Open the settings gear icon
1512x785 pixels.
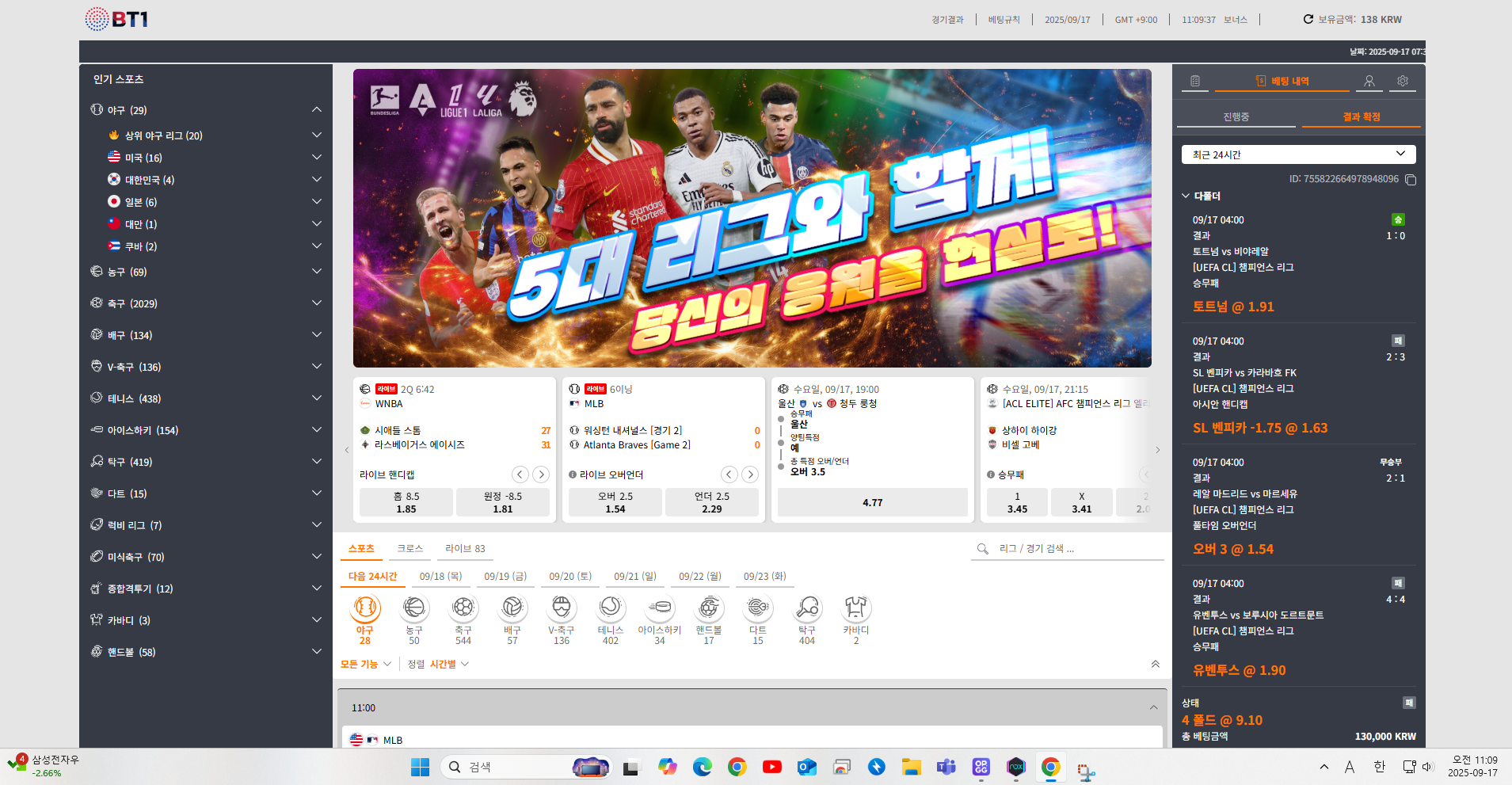[x=1403, y=81]
